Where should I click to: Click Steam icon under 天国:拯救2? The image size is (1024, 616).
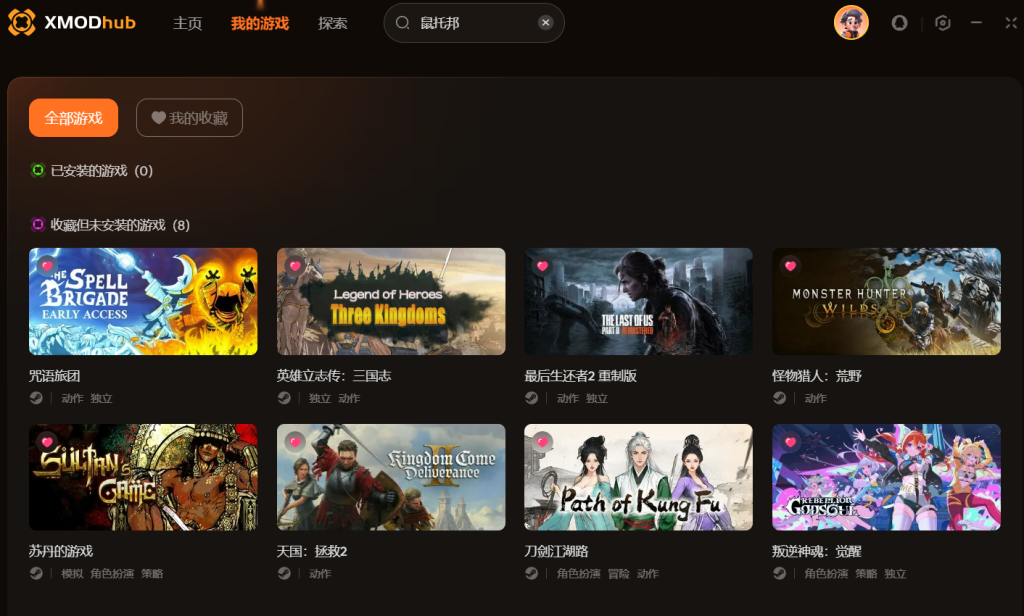tap(284, 574)
